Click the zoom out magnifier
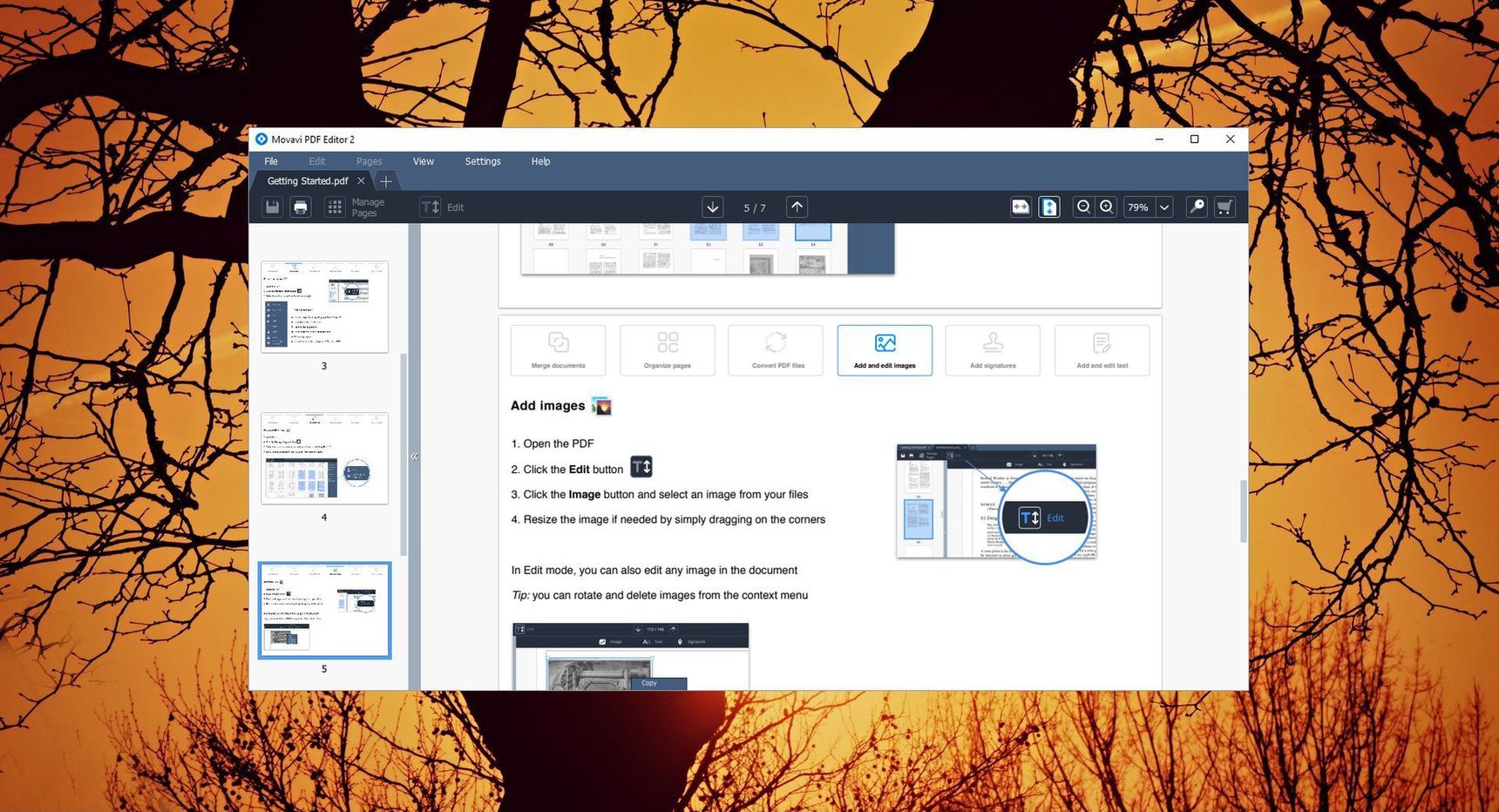This screenshot has height=812, width=1499. pos(1083,207)
